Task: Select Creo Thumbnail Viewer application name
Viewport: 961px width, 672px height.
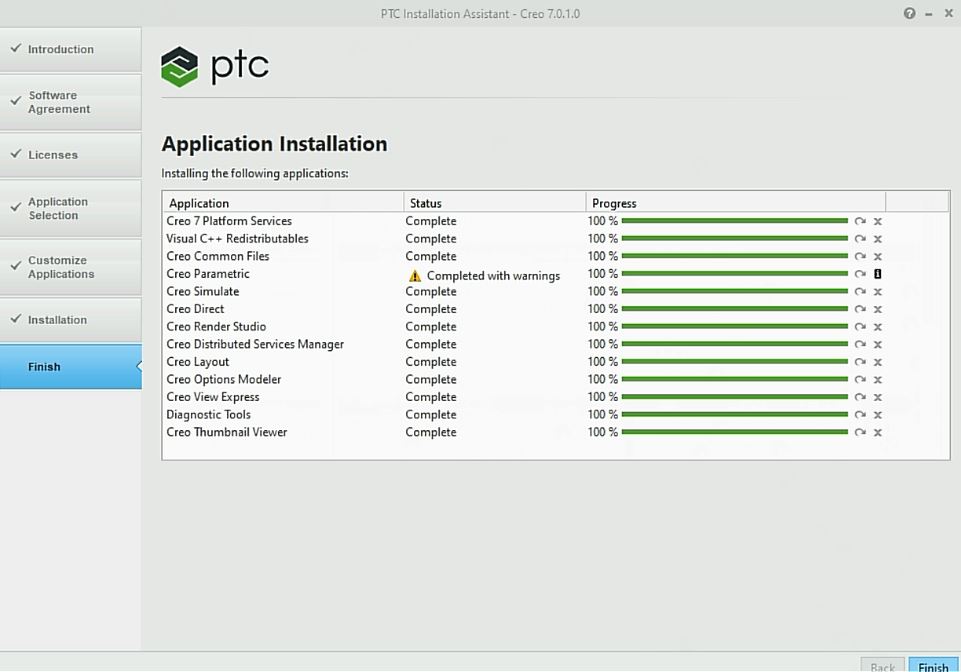Action: click(227, 432)
